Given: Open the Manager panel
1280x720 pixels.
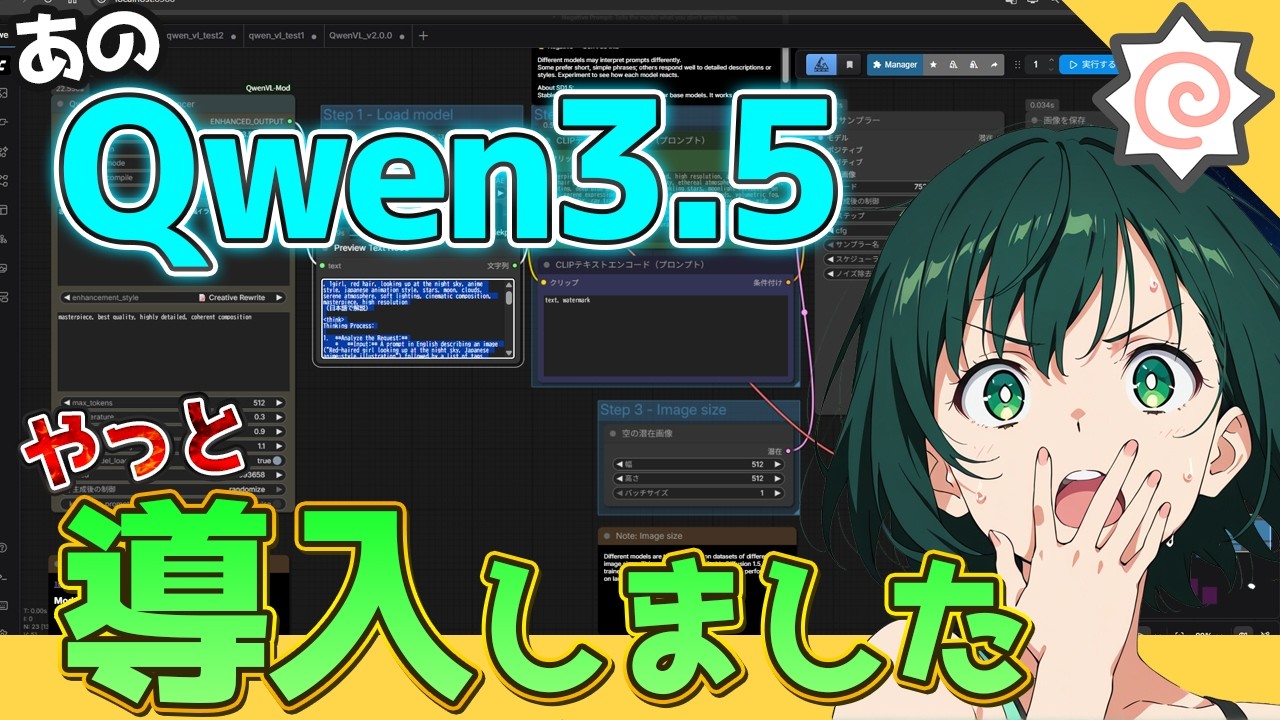Looking at the screenshot, I should (x=894, y=64).
